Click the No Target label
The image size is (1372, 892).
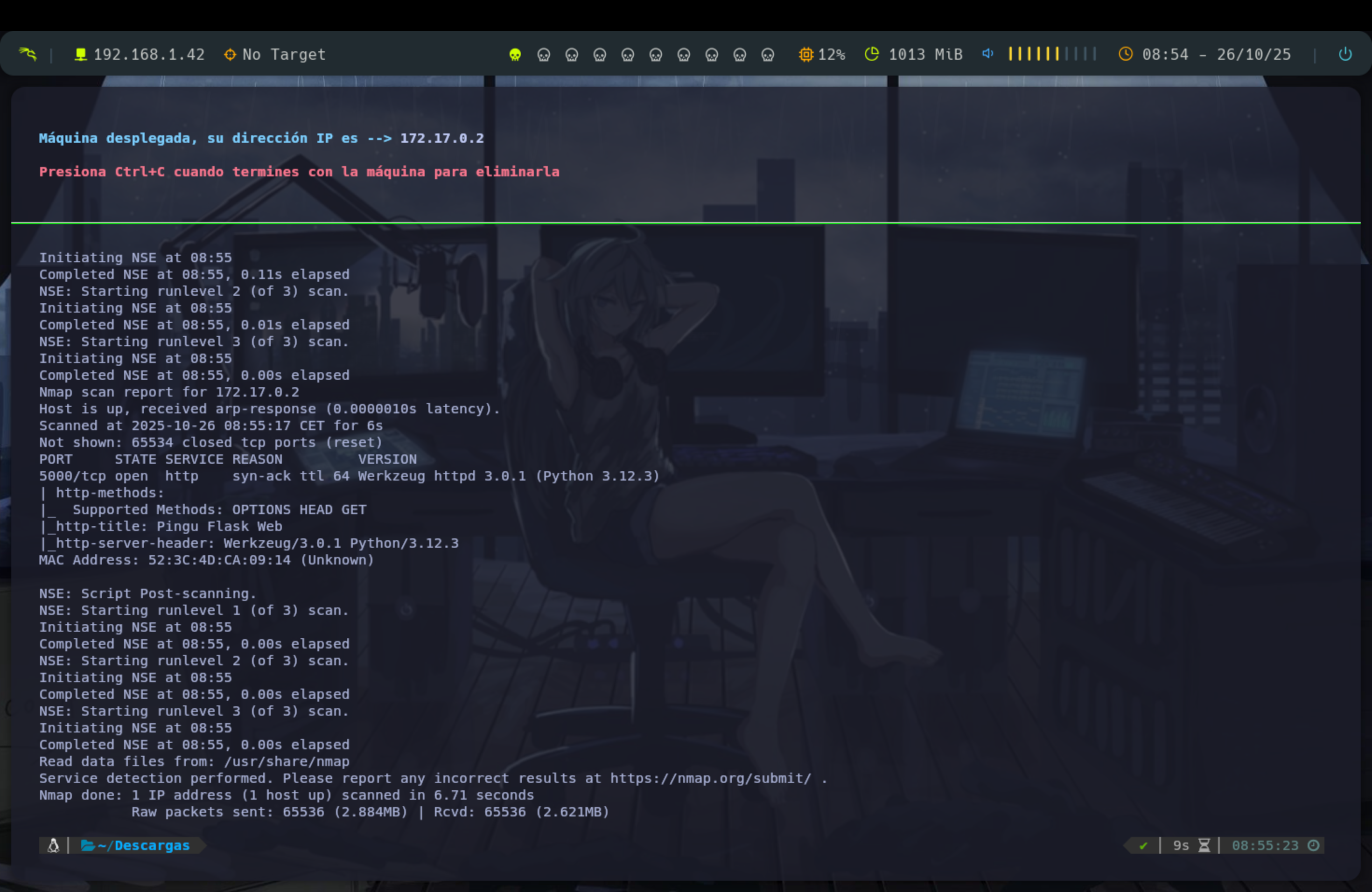(284, 54)
